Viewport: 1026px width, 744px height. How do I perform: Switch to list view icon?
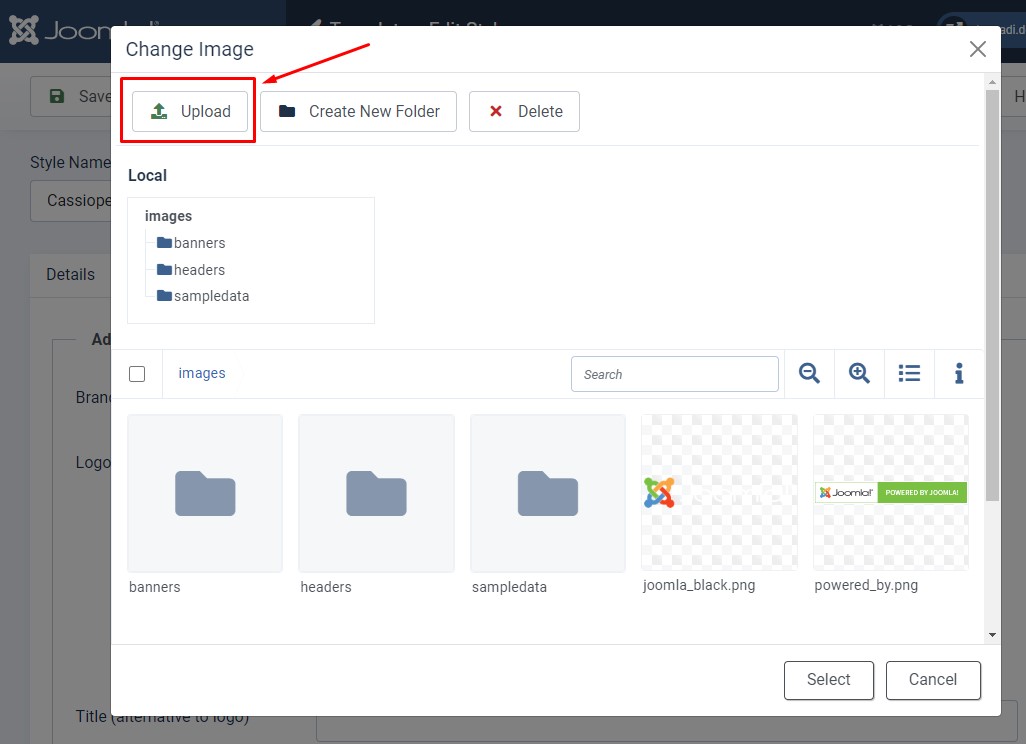click(x=909, y=373)
